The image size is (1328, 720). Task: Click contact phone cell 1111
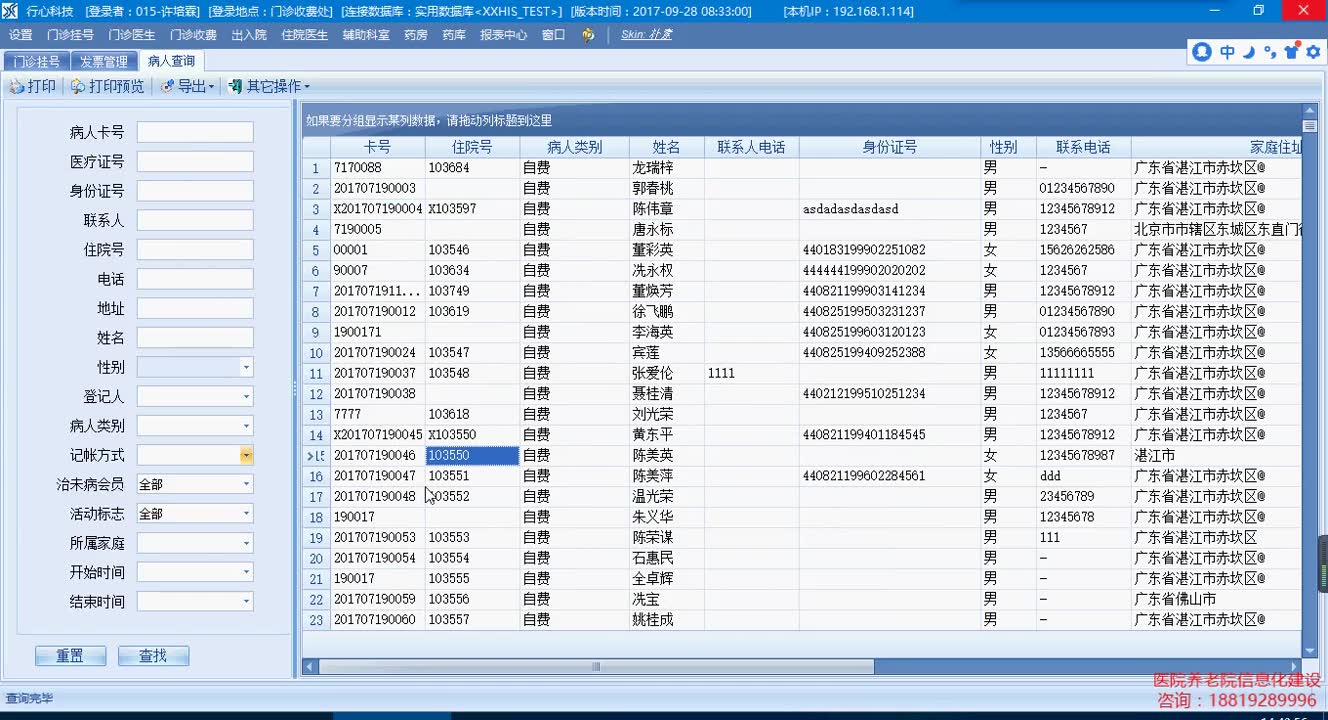[721, 373]
